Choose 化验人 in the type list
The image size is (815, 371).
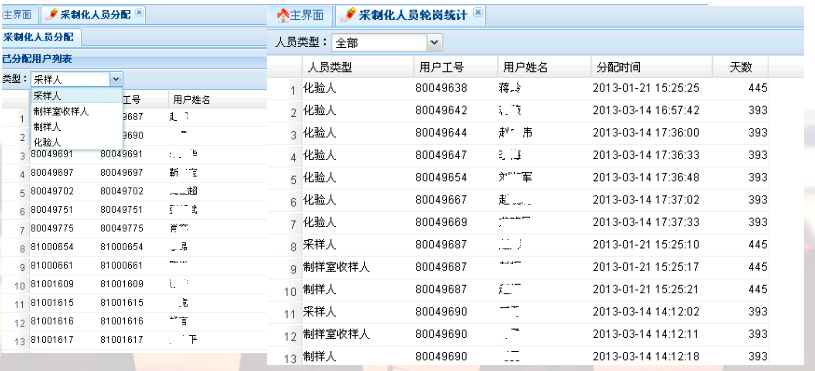(x=47, y=142)
